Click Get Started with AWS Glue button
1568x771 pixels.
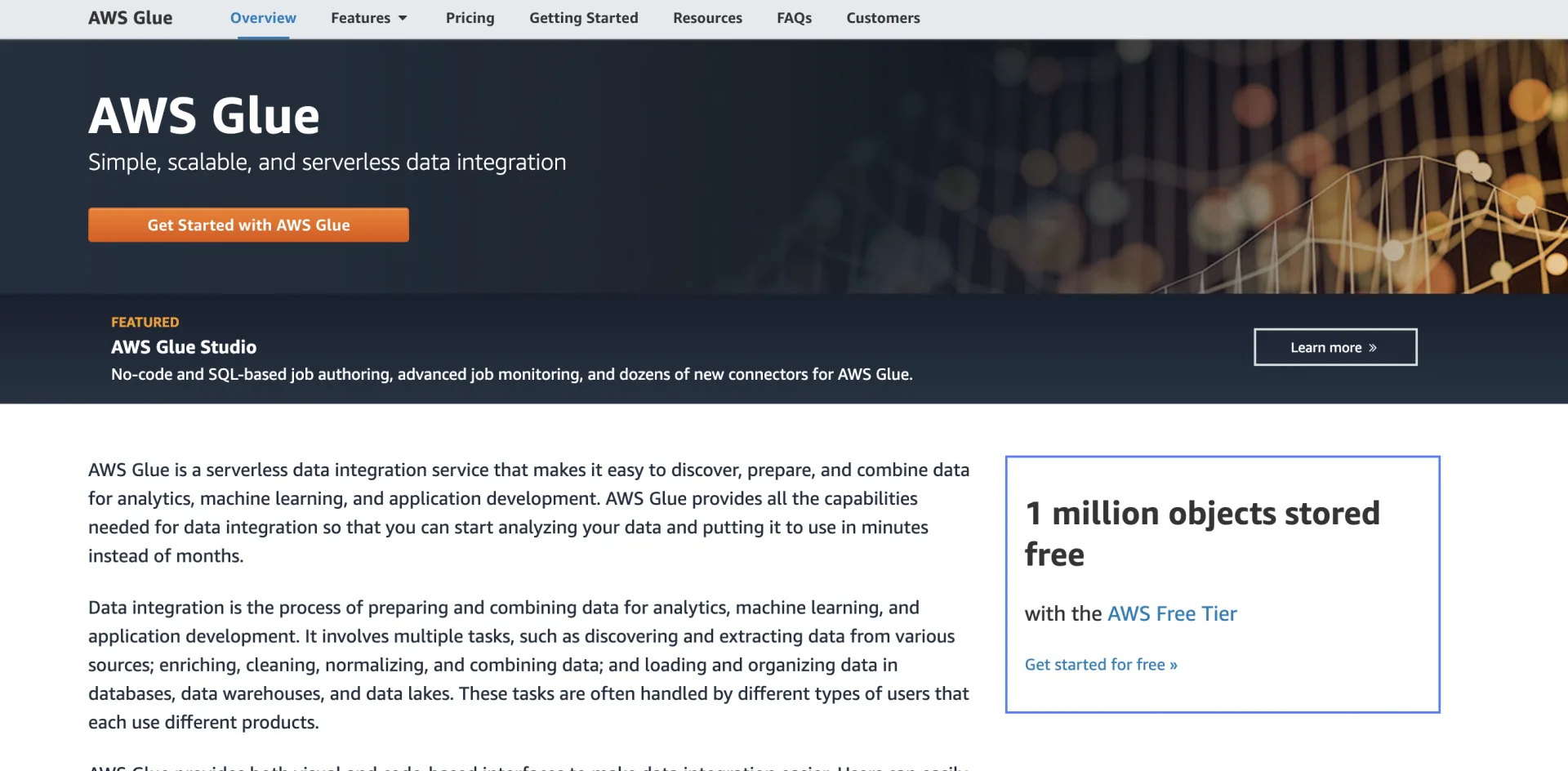[x=248, y=225]
